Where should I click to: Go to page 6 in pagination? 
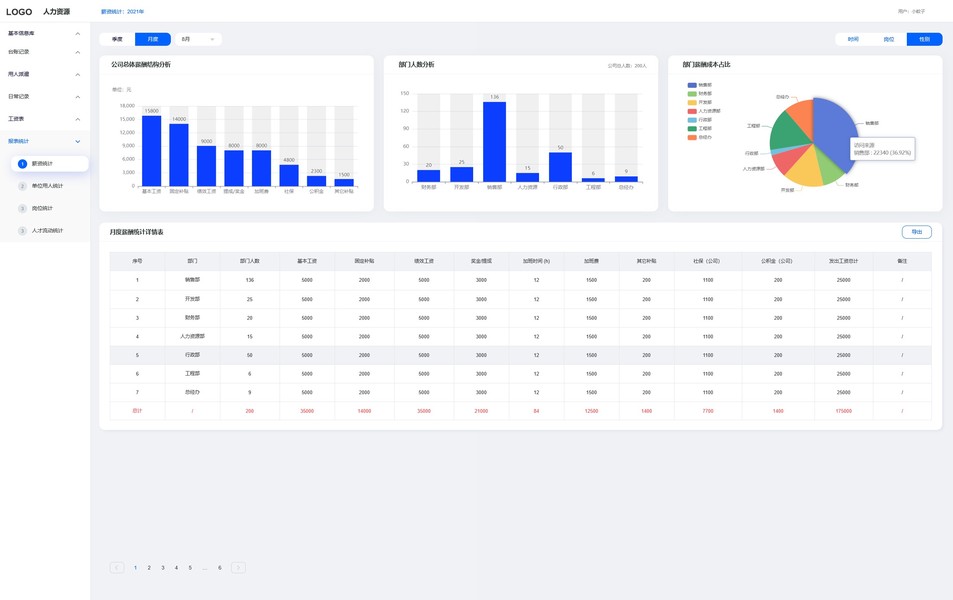click(220, 568)
